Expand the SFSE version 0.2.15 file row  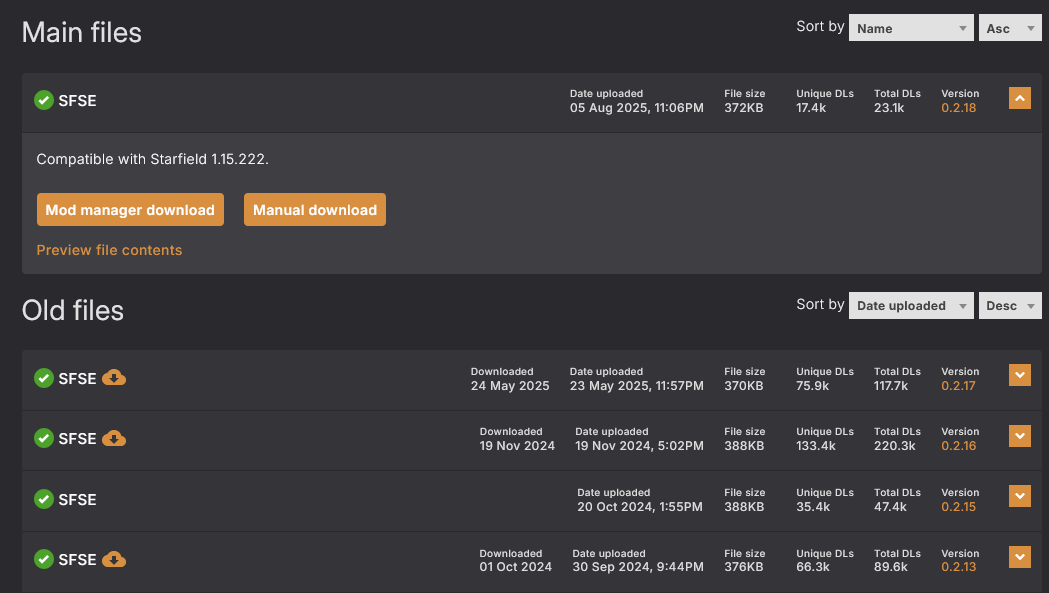pyautogui.click(x=1019, y=496)
